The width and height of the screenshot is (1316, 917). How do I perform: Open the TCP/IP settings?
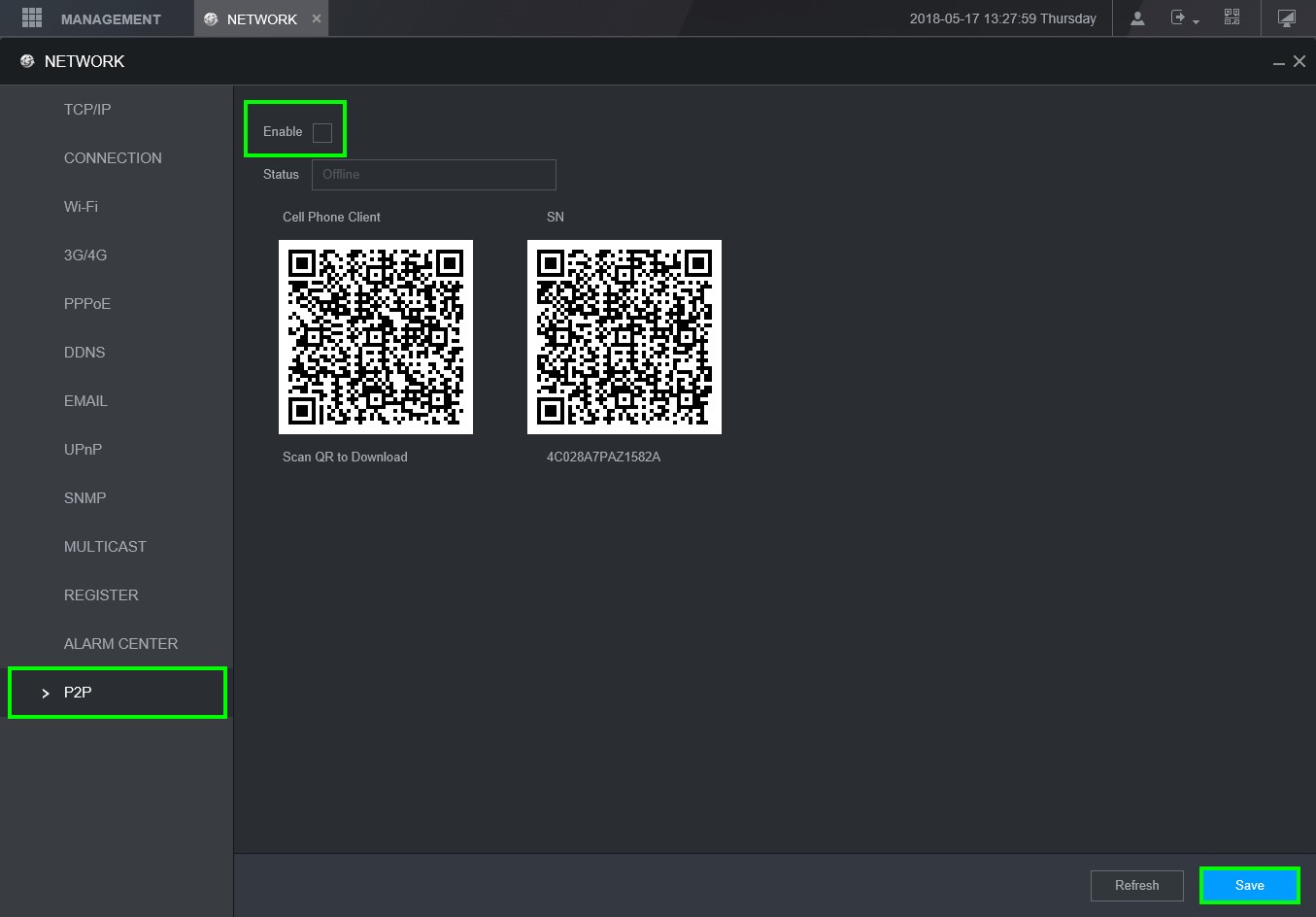point(87,109)
